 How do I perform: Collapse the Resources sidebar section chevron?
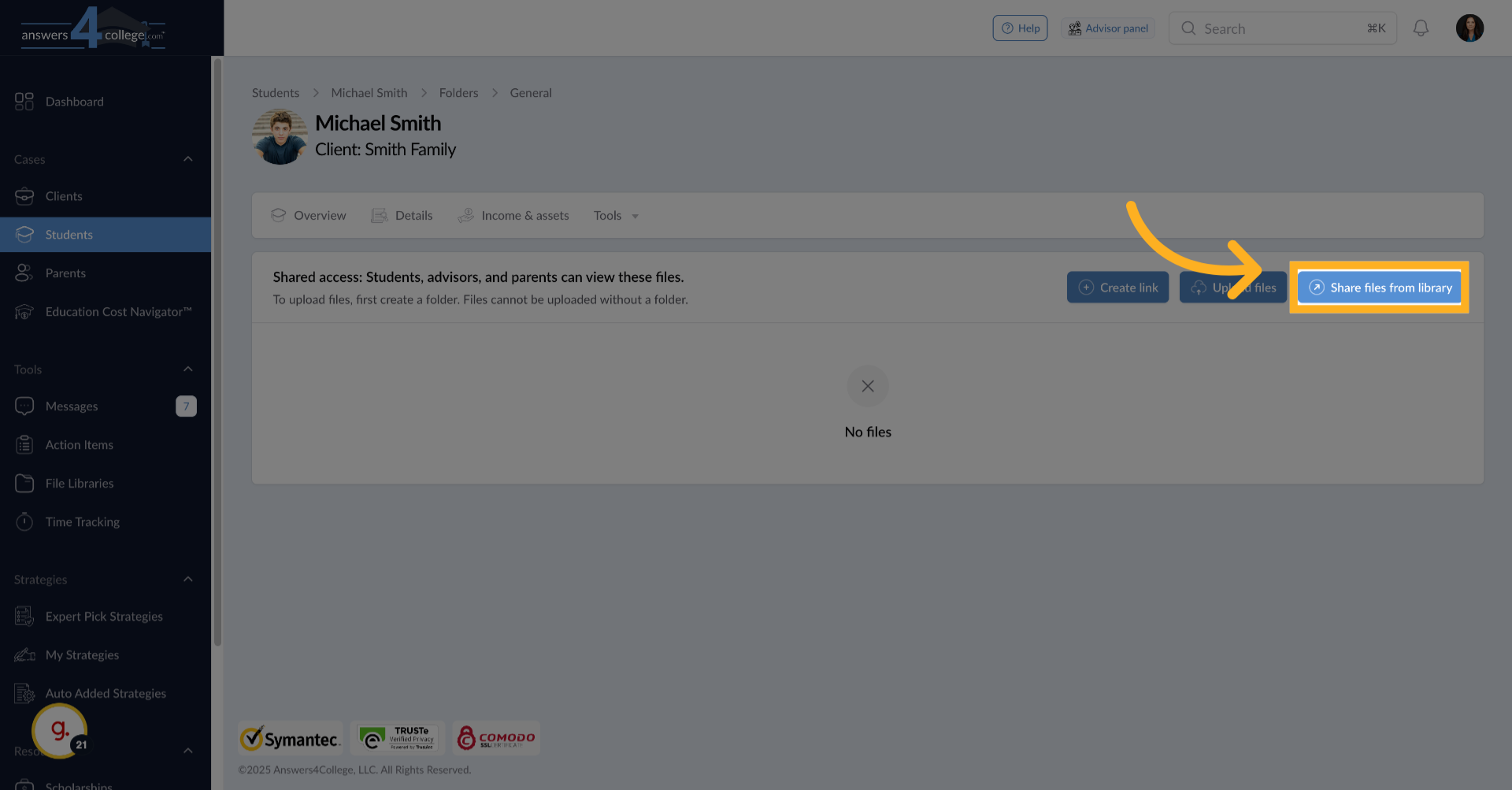point(188,751)
